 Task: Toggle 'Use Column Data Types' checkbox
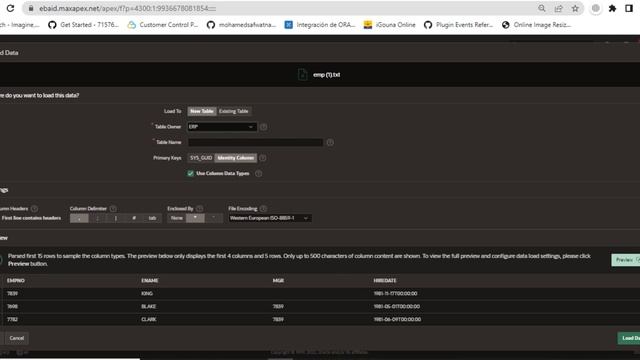click(191, 173)
